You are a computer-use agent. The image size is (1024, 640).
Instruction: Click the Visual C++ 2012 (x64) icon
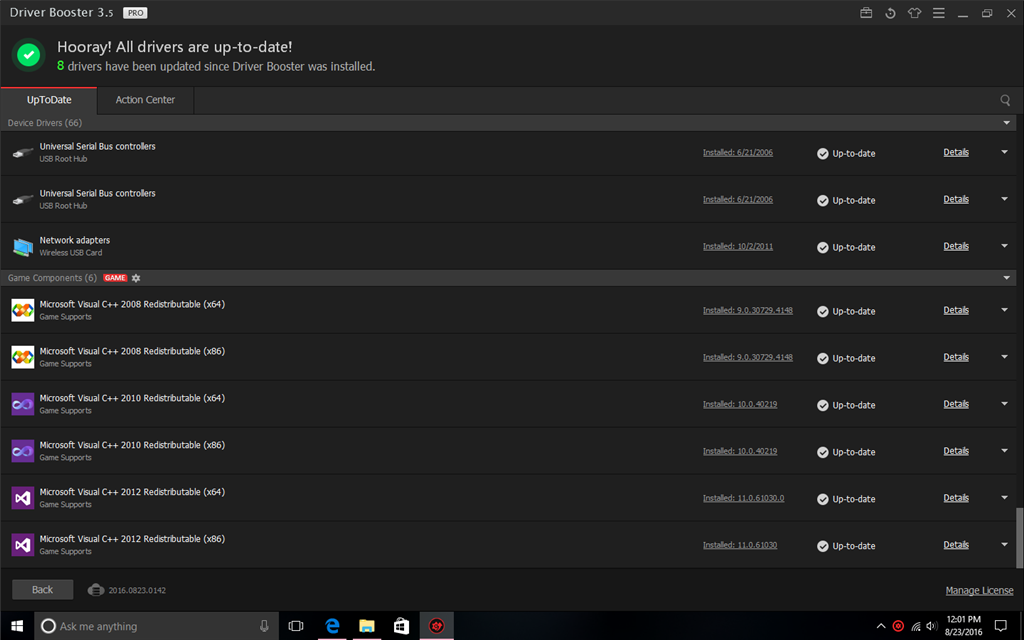pos(23,498)
